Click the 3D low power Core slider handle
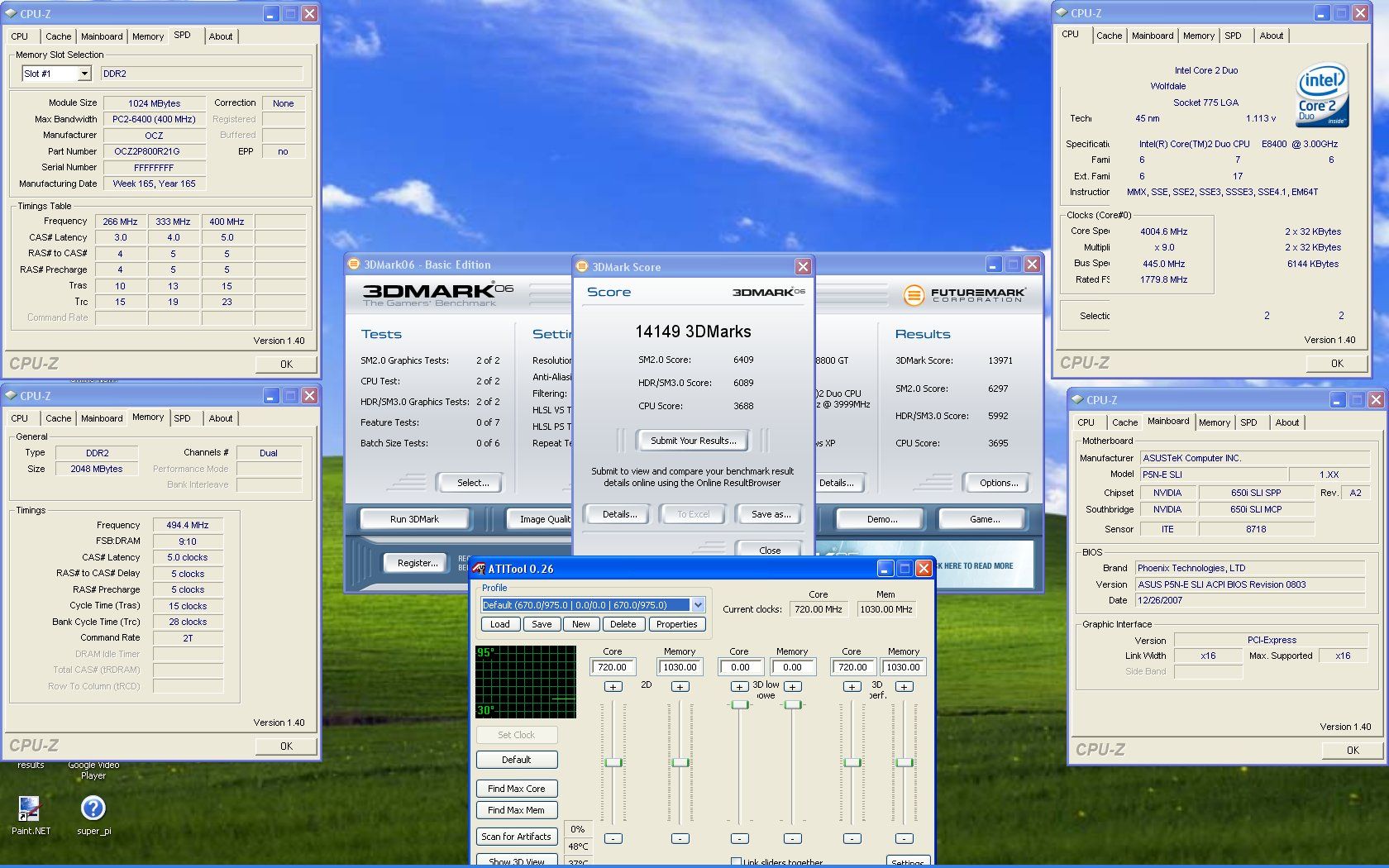 [739, 704]
